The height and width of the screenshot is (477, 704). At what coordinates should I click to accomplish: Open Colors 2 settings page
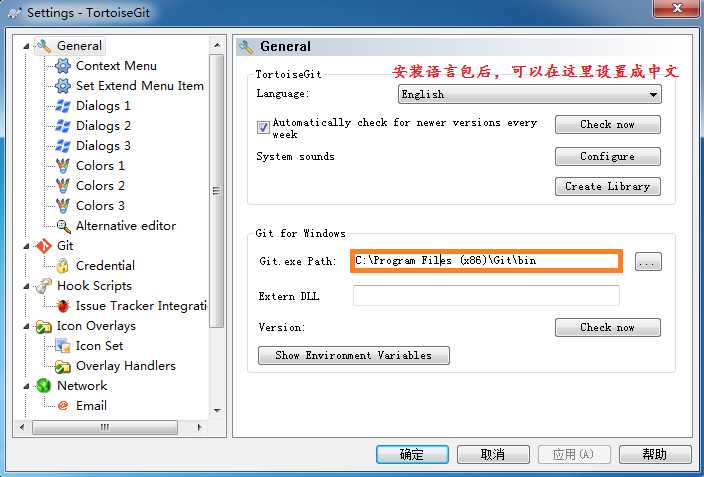[100, 186]
